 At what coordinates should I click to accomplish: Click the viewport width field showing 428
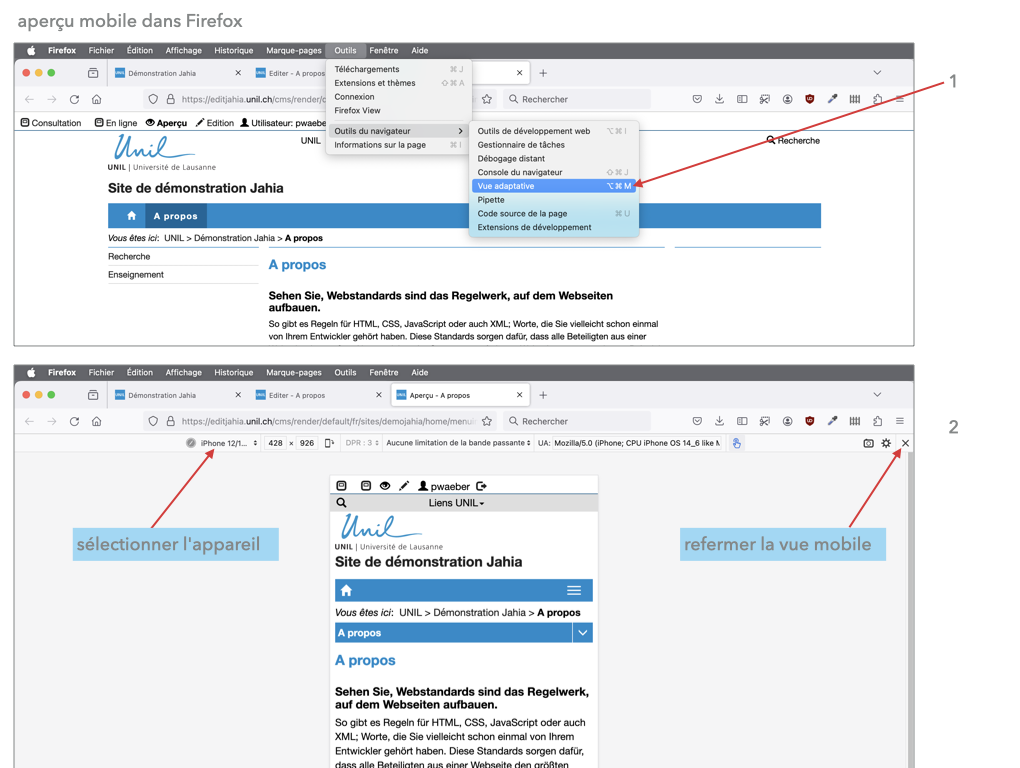(275, 443)
